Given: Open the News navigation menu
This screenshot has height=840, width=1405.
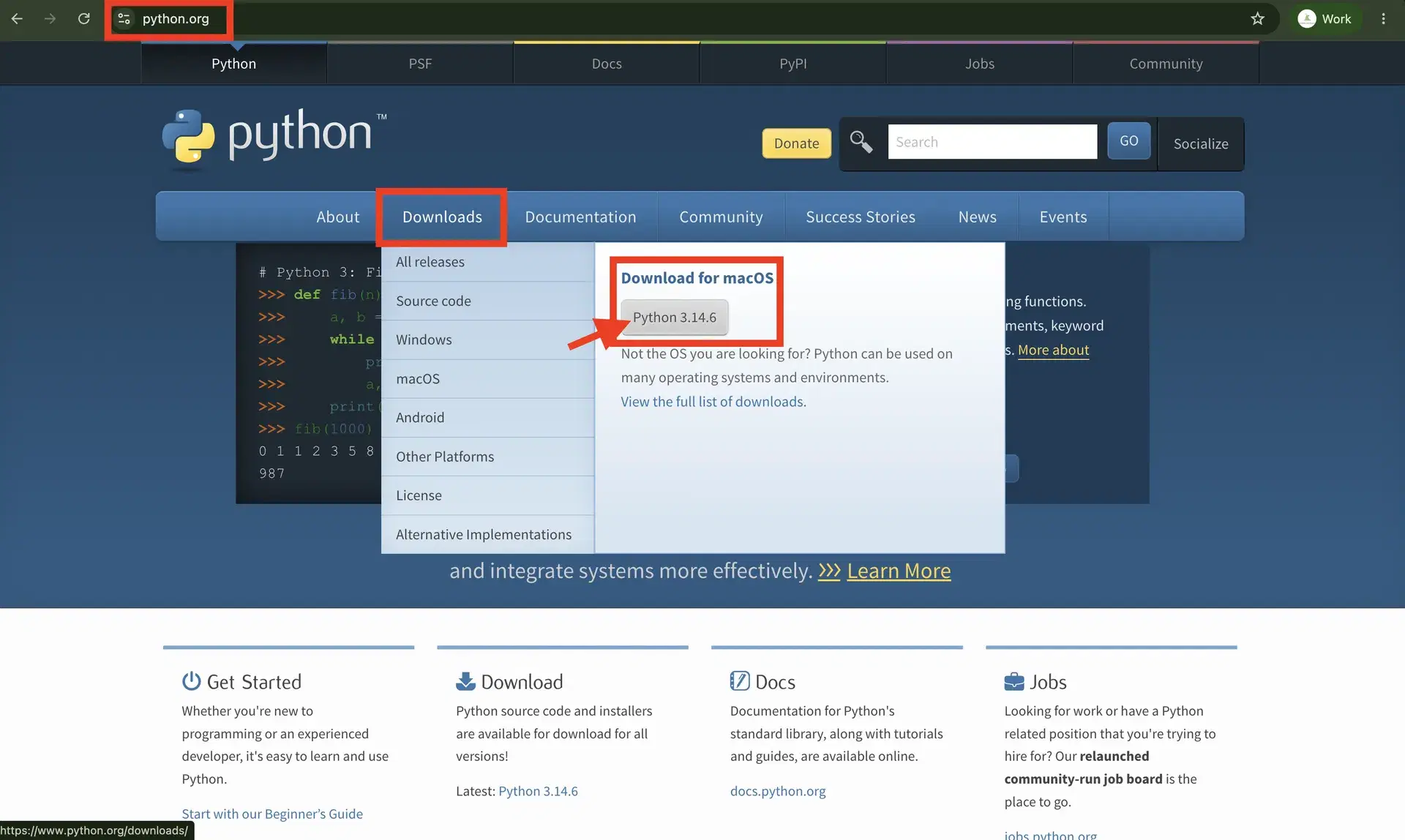Looking at the screenshot, I should tap(978, 217).
